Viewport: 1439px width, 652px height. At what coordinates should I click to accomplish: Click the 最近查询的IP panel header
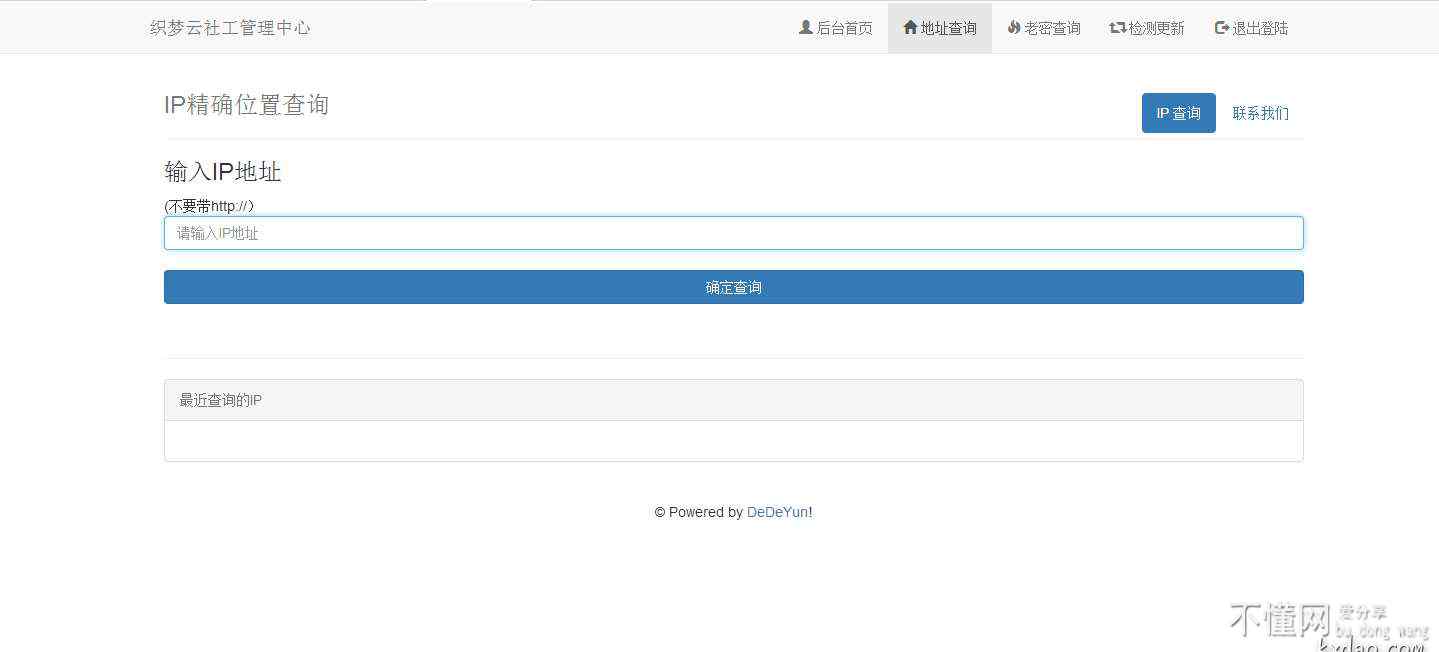pos(733,400)
